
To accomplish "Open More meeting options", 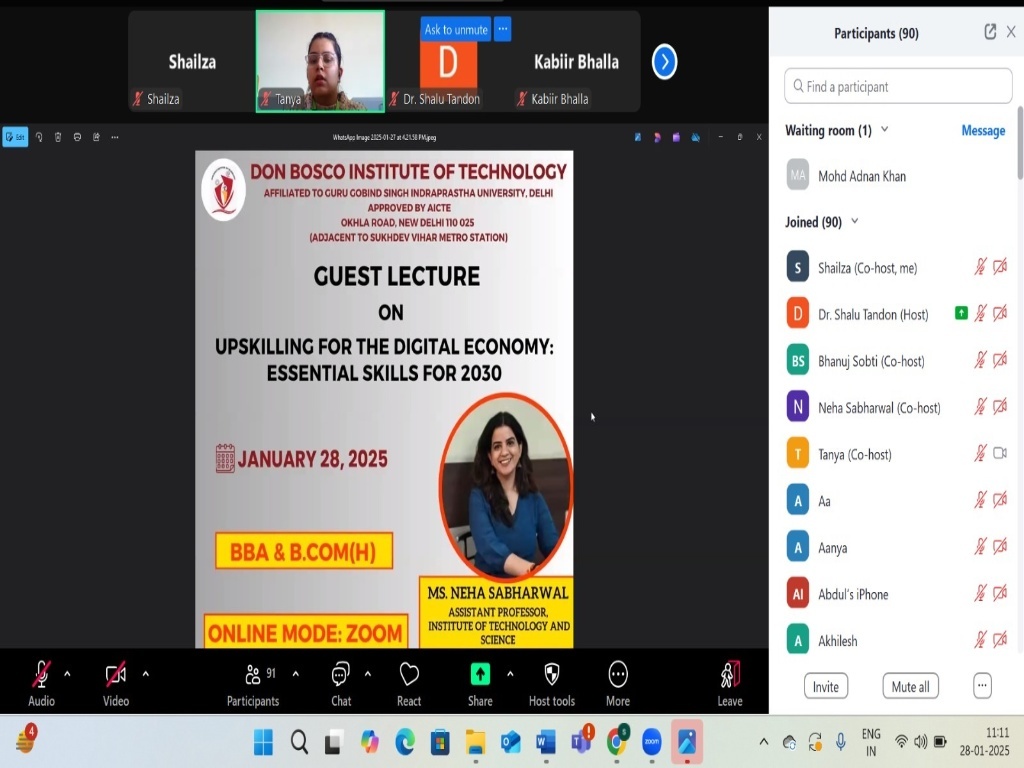I will tap(618, 675).
